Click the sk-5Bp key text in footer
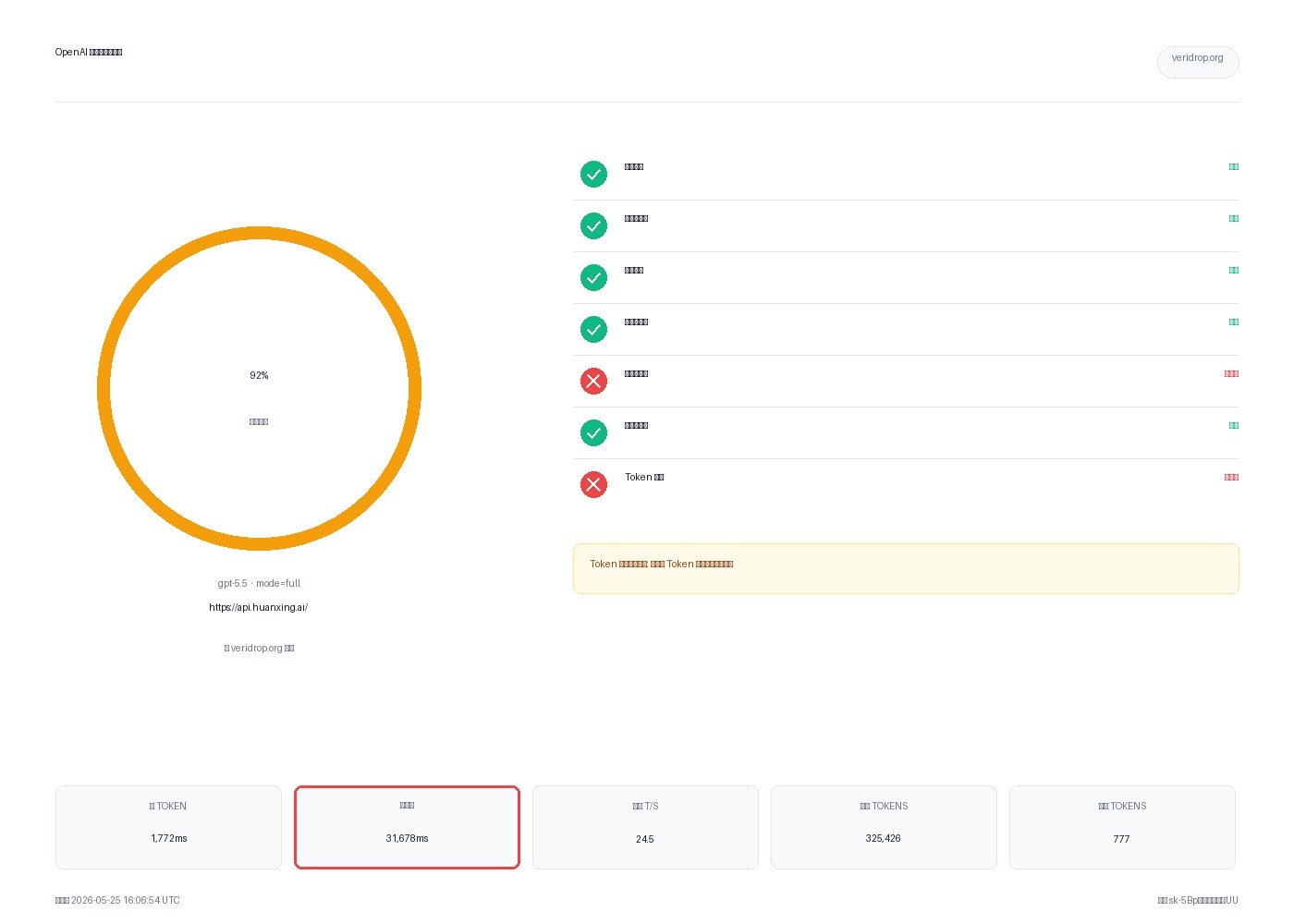This screenshot has height=924, width=1294. (1198, 900)
